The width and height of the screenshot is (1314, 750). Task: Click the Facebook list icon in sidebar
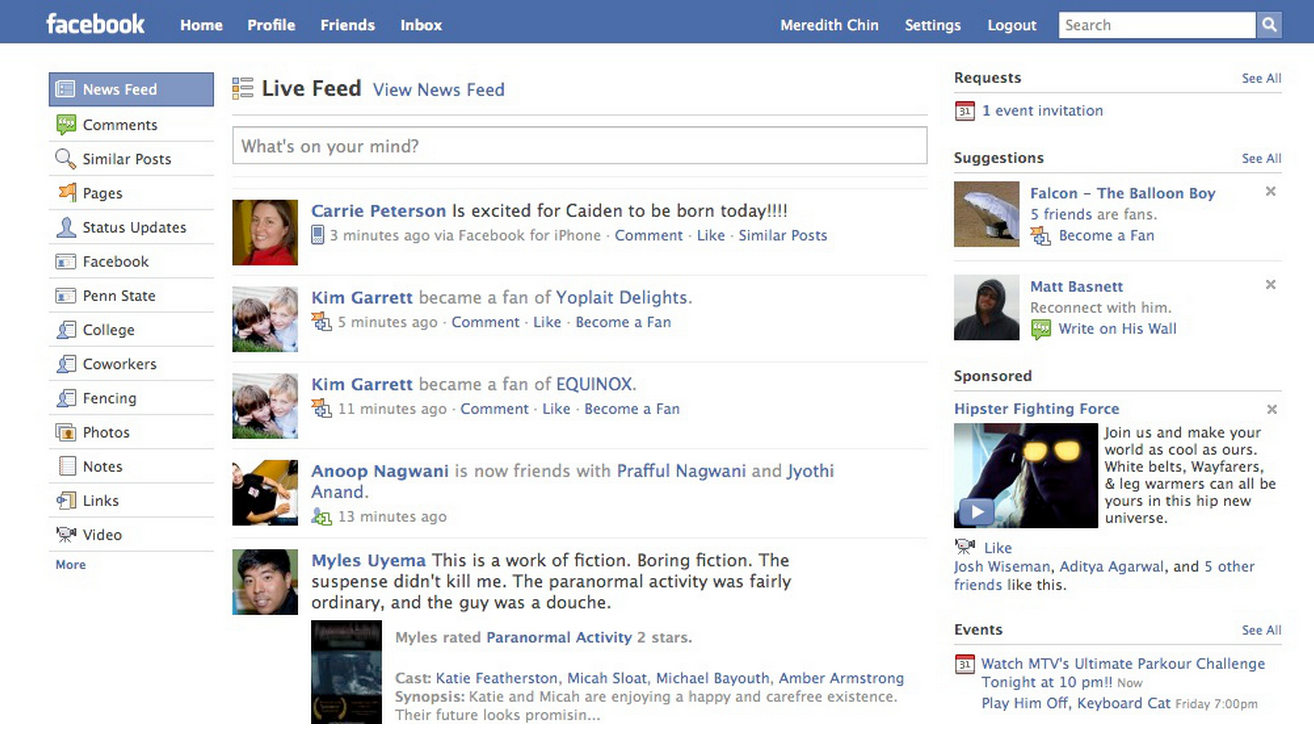[66, 261]
